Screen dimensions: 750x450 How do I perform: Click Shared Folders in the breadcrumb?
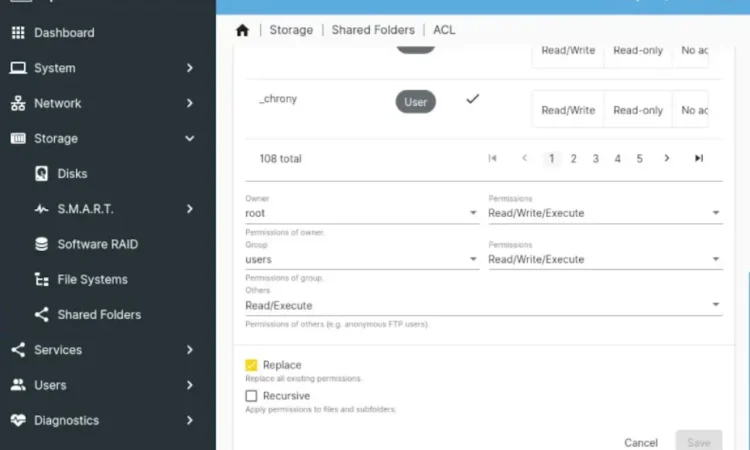[373, 30]
